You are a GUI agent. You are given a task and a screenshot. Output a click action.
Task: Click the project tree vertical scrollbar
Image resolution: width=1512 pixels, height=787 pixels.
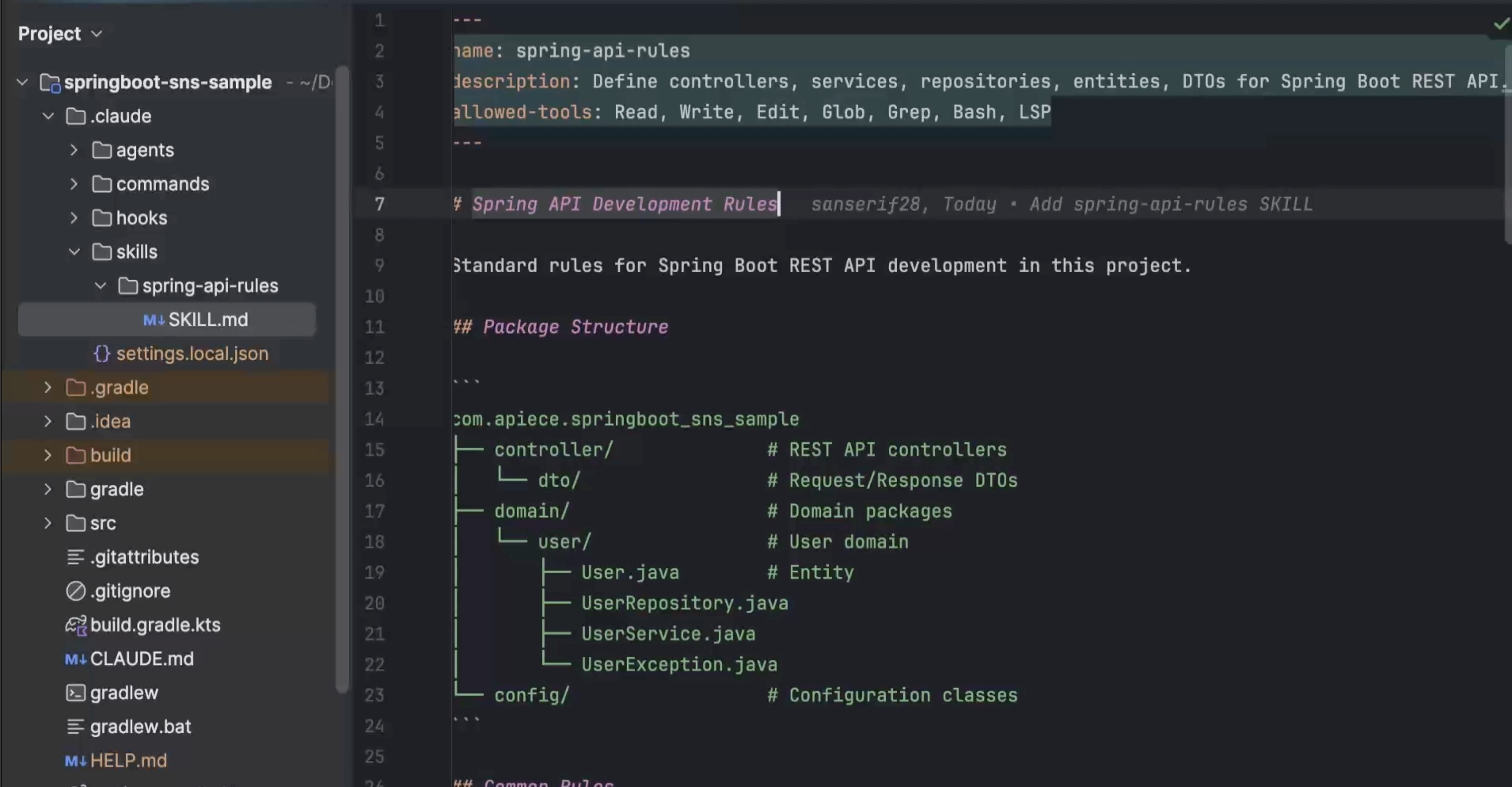click(x=342, y=382)
